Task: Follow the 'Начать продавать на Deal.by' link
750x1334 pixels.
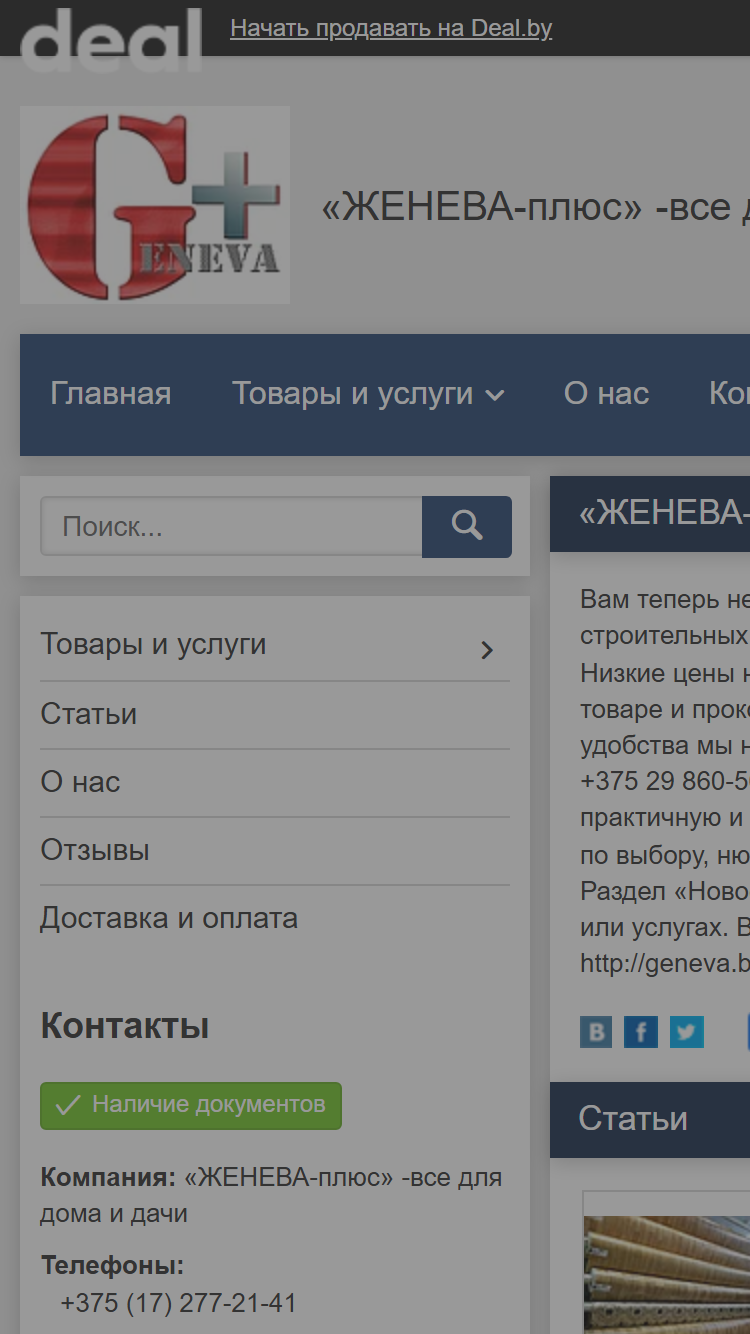Action: coord(391,28)
